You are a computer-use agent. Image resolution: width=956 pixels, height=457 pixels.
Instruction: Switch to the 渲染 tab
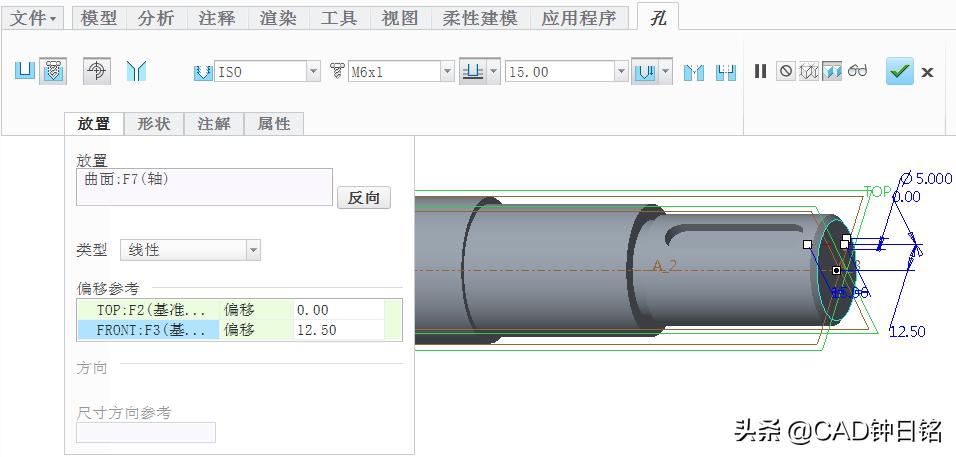click(278, 18)
